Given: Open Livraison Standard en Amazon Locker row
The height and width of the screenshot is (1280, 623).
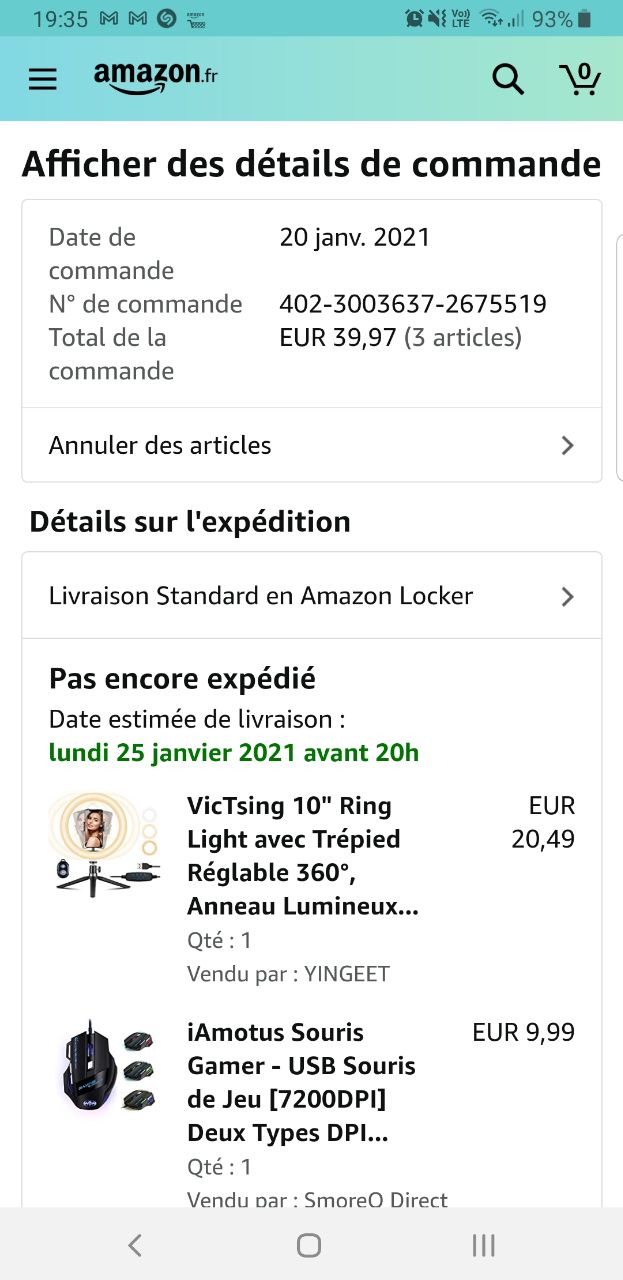Looking at the screenshot, I should click(261, 596).
